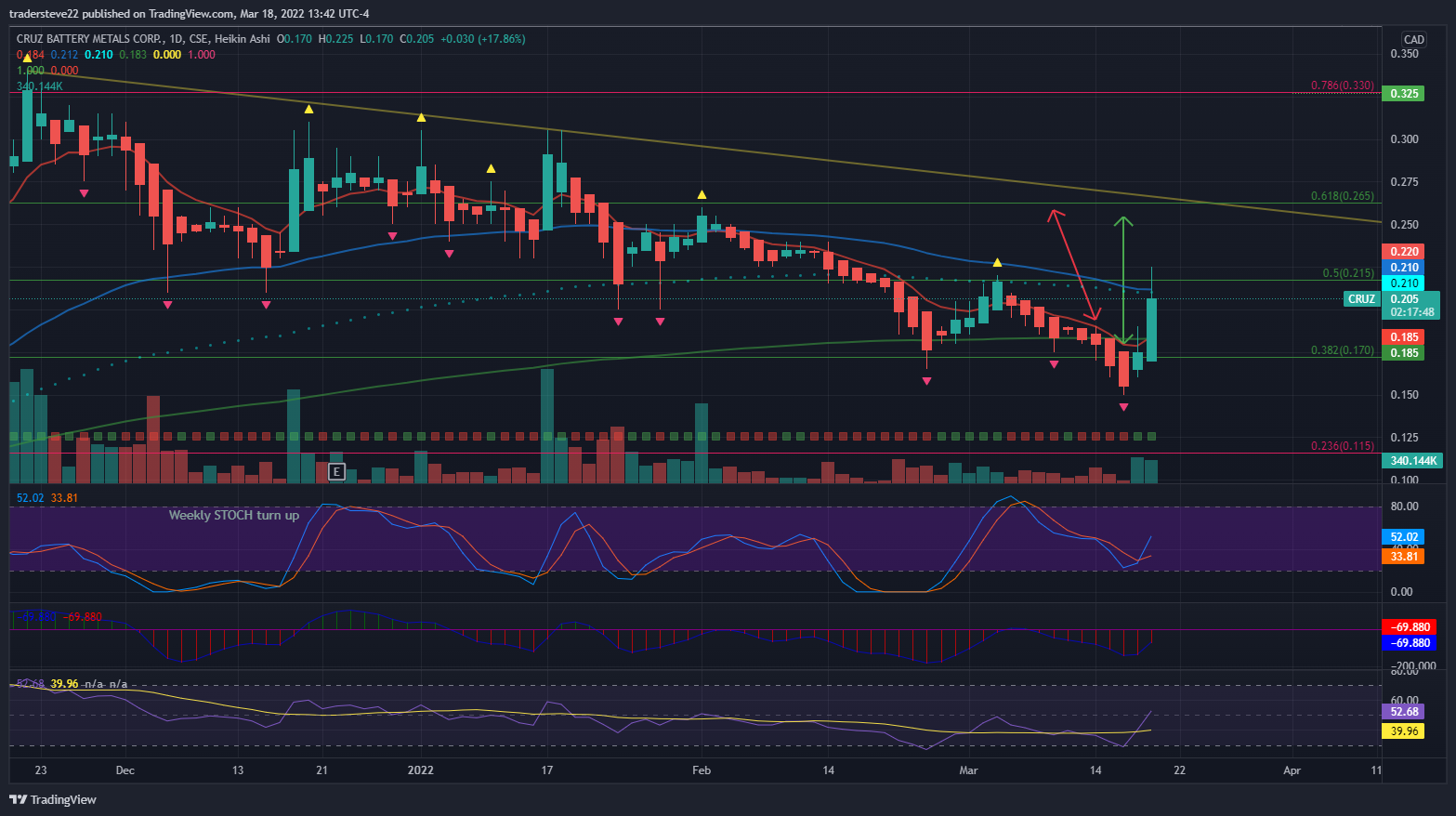Click the 'Weekly STOCH turn up' annotation

tap(234, 515)
